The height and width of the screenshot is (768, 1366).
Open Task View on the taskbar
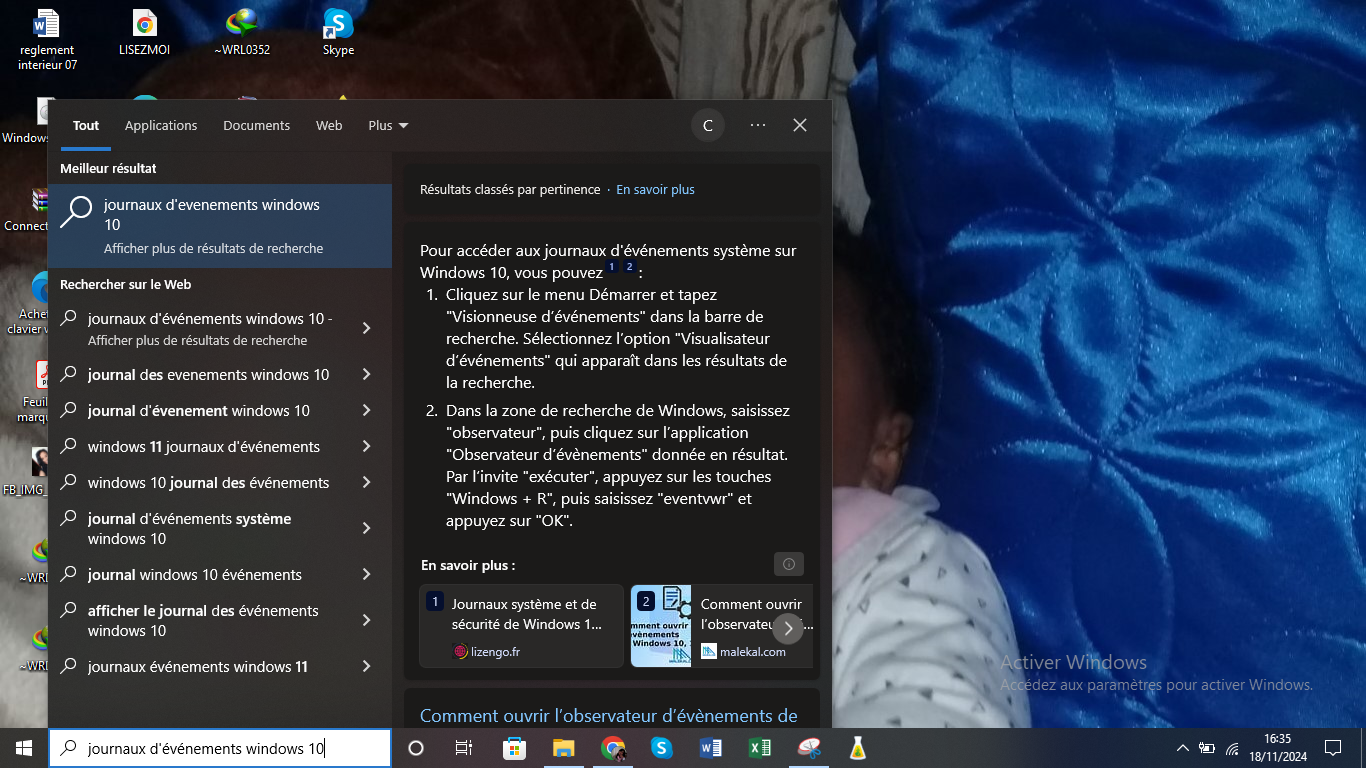coord(464,748)
